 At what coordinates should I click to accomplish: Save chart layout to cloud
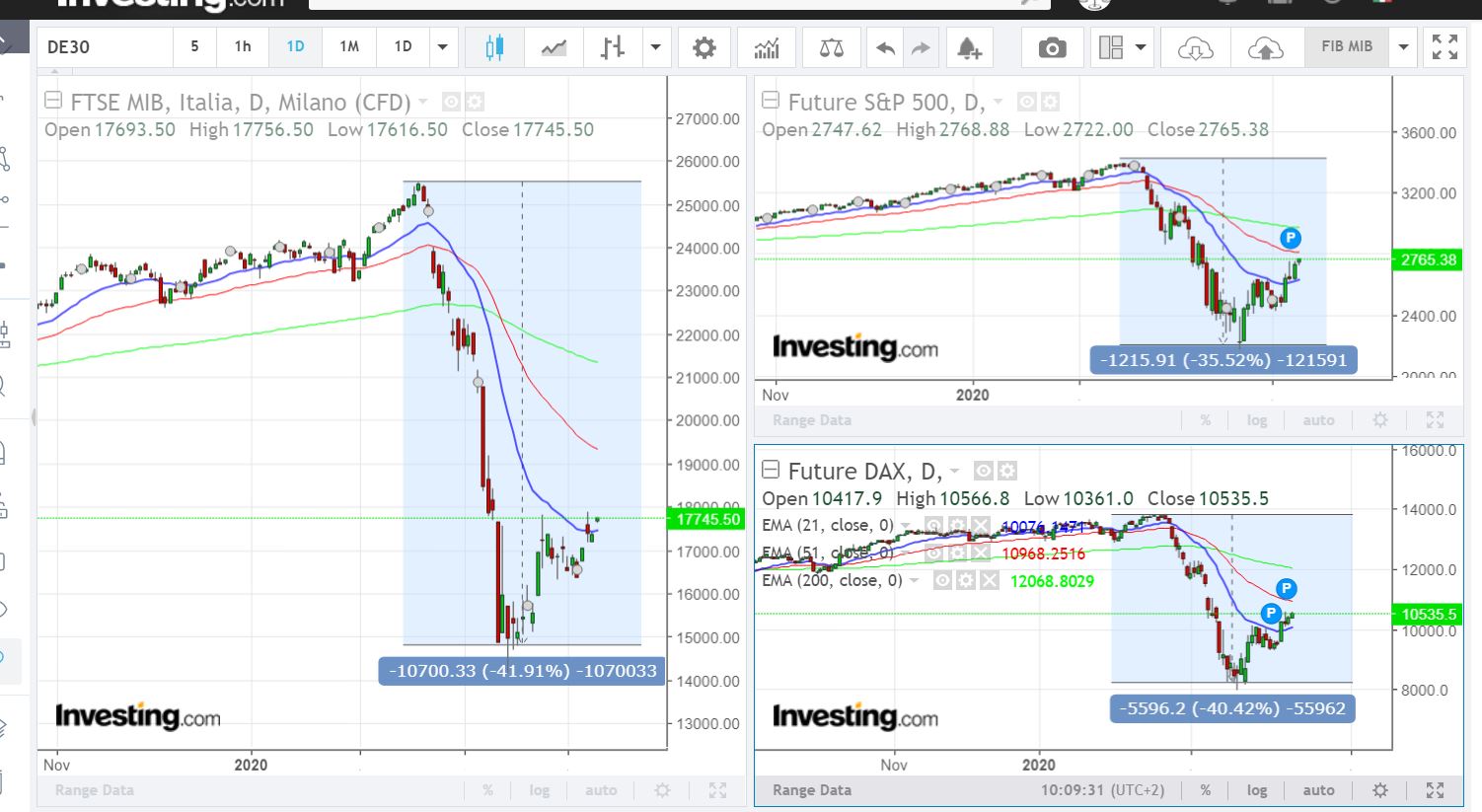(x=1266, y=47)
